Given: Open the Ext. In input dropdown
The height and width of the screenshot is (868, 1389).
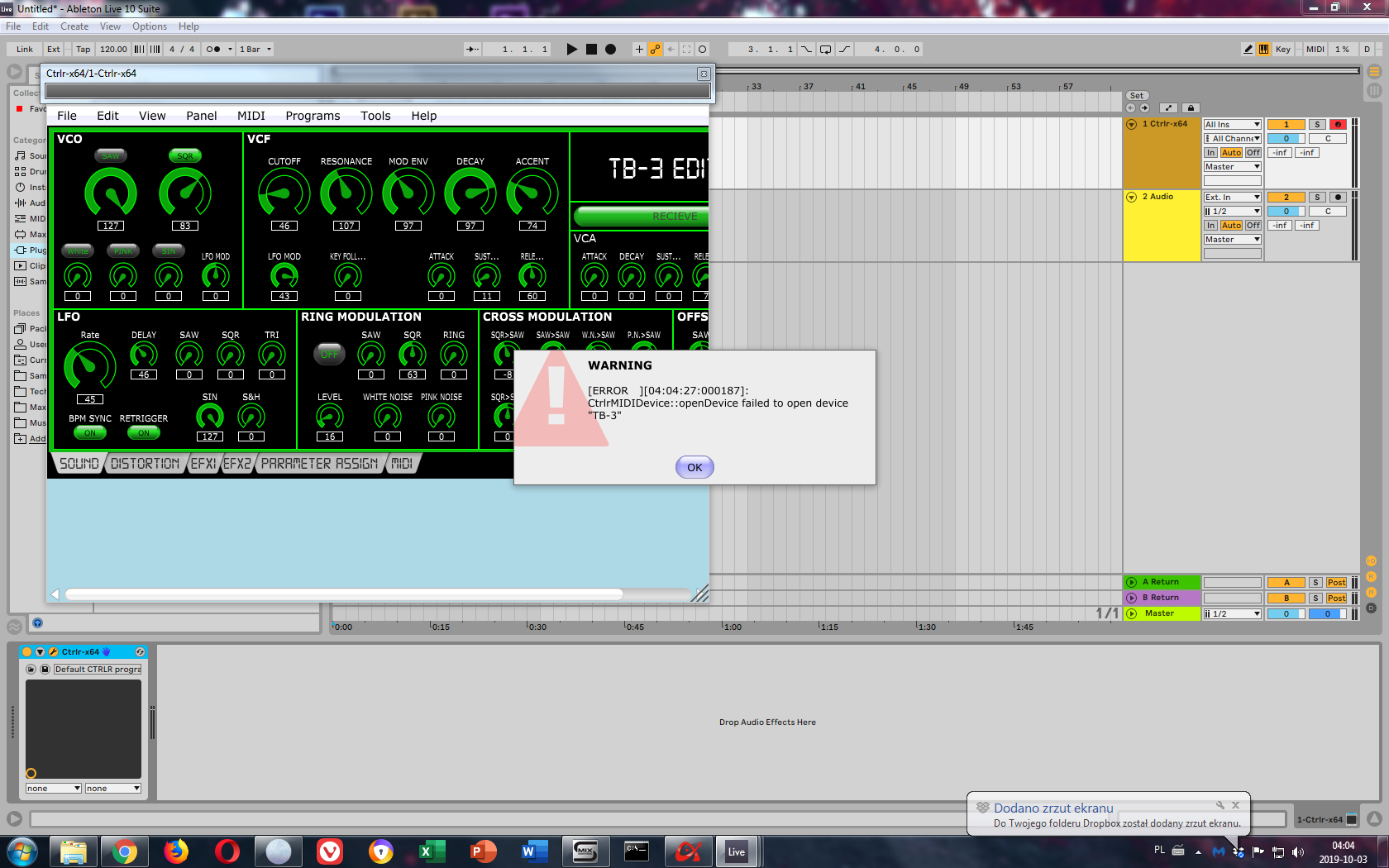Looking at the screenshot, I should pyautogui.click(x=1232, y=198).
